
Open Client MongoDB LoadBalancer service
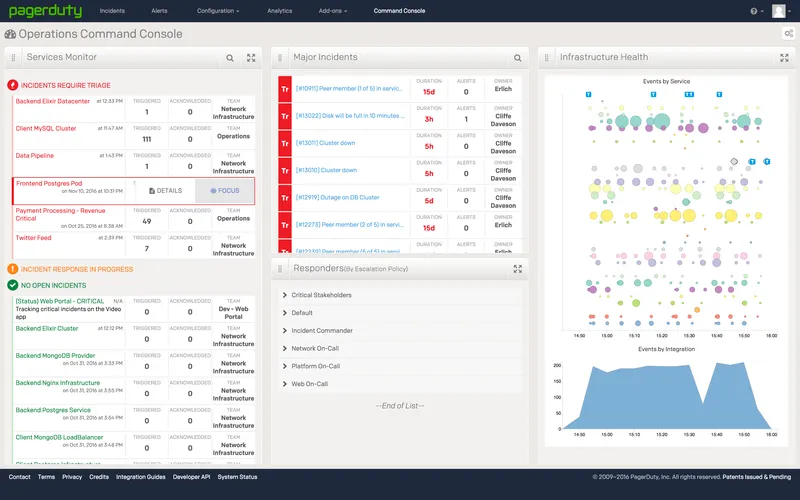tap(59, 437)
